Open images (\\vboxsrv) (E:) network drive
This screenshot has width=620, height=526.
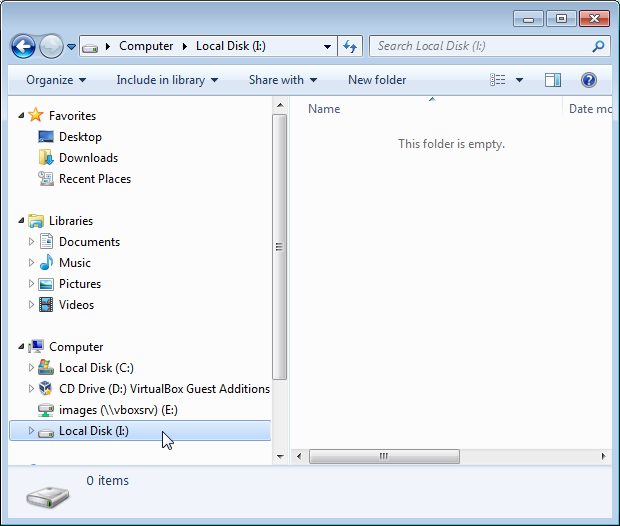coord(118,410)
